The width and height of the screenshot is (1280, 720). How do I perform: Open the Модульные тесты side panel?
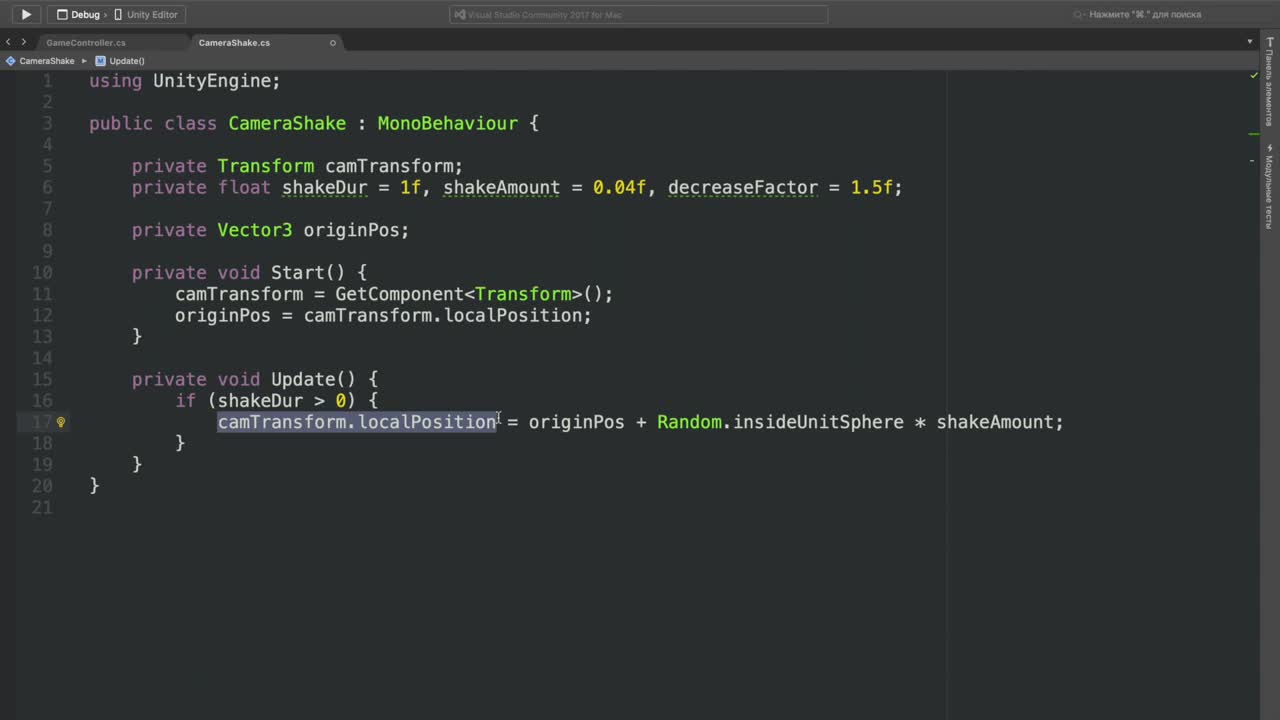[1270, 187]
